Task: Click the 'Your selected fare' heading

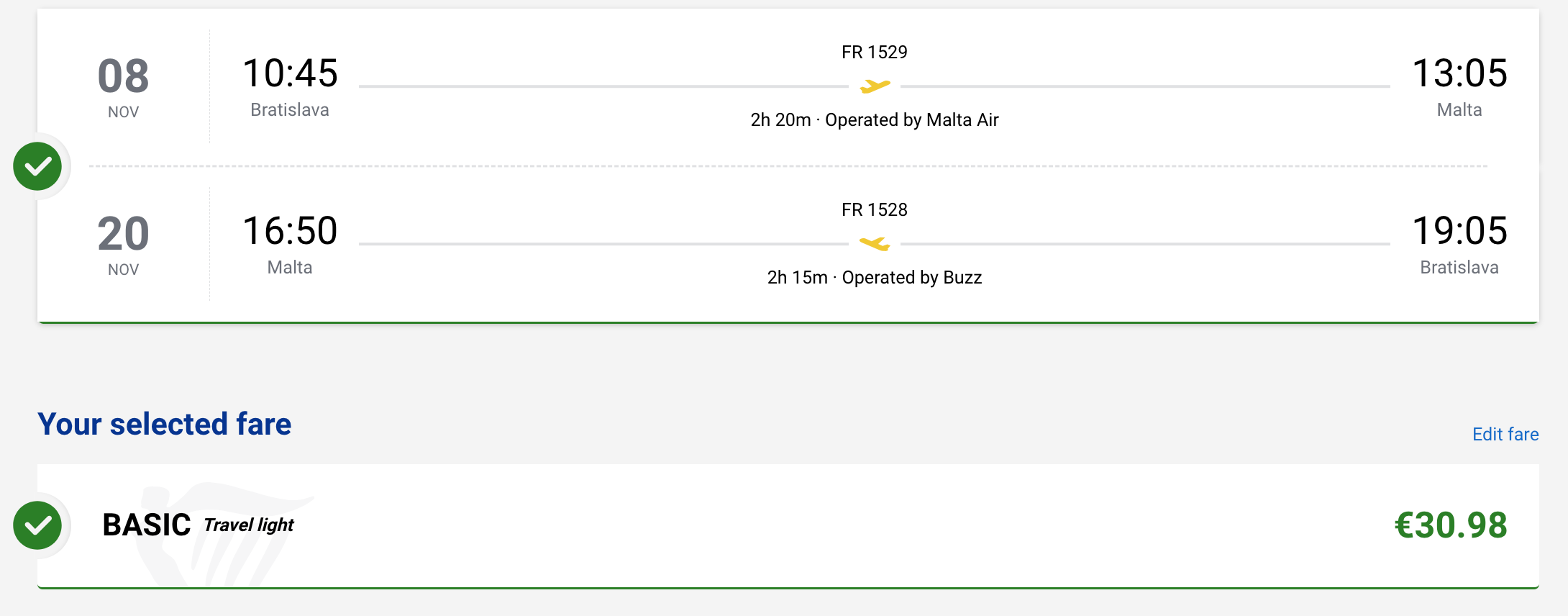Action: tap(165, 424)
